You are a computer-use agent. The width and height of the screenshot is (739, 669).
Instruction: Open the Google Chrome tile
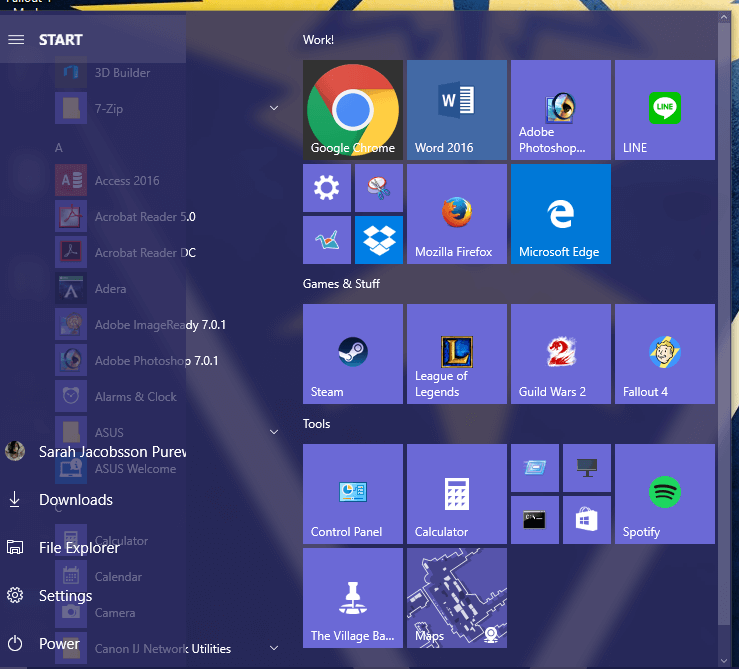click(353, 110)
